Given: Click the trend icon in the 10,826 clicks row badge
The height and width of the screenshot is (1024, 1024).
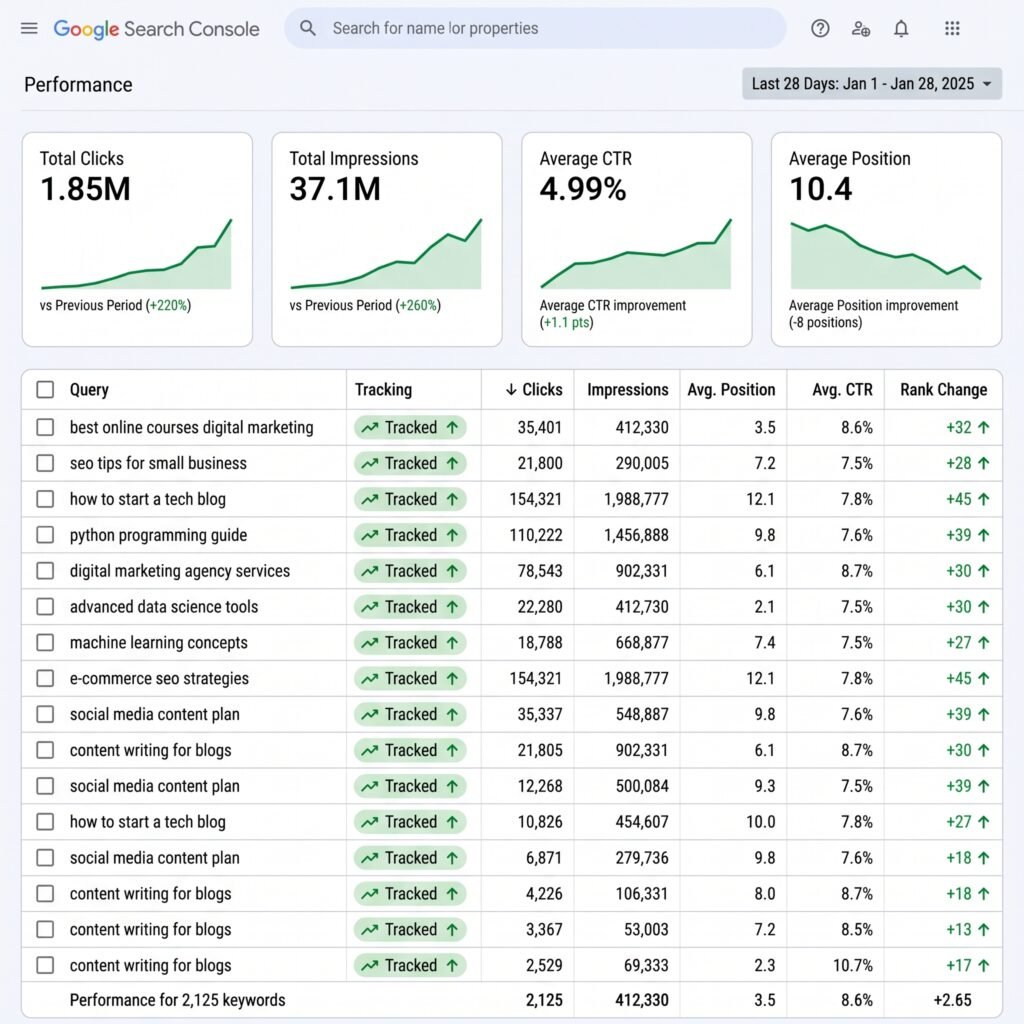Looking at the screenshot, I should click(370, 822).
